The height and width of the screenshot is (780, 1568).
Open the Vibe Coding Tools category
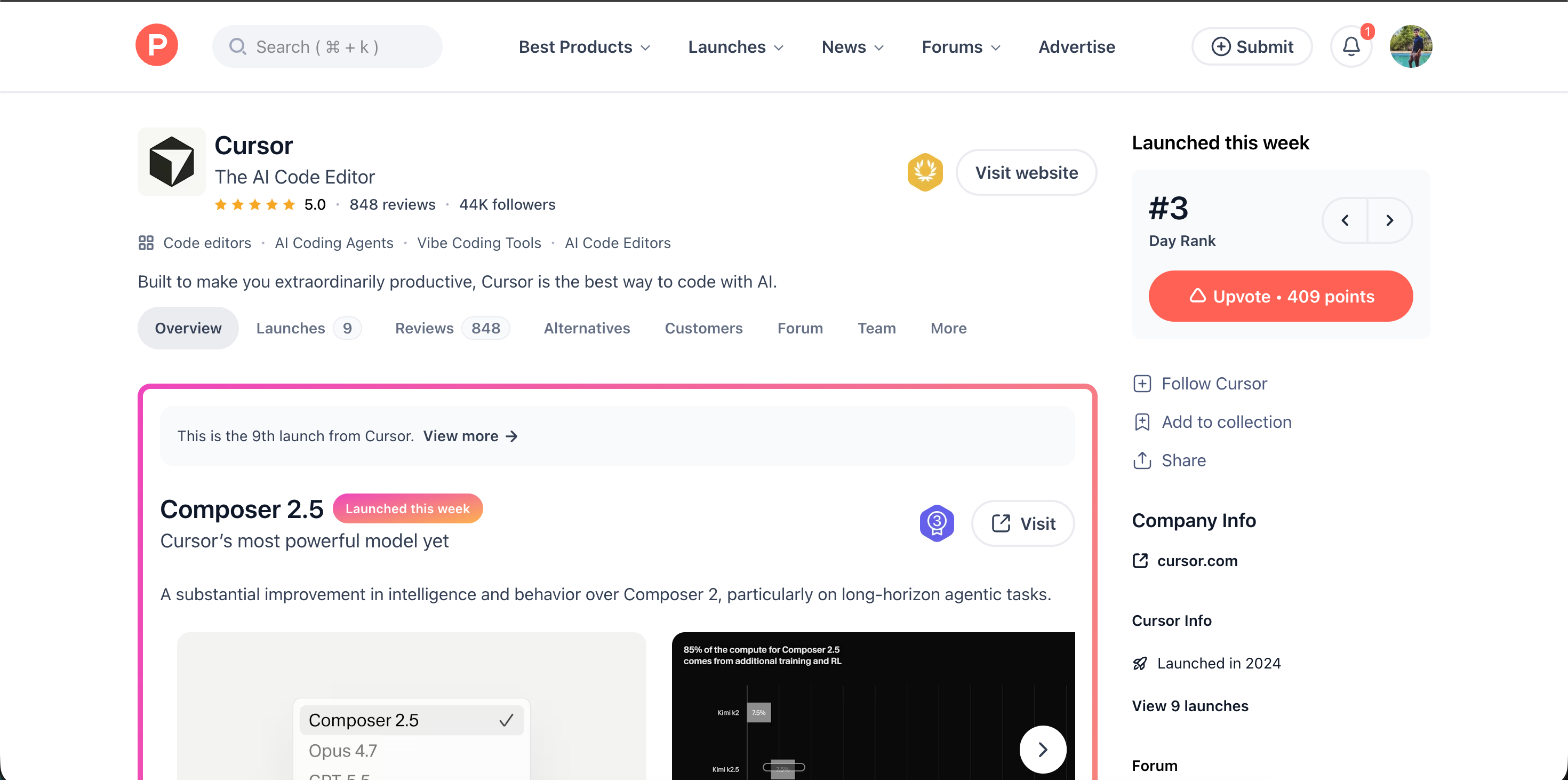click(x=479, y=243)
